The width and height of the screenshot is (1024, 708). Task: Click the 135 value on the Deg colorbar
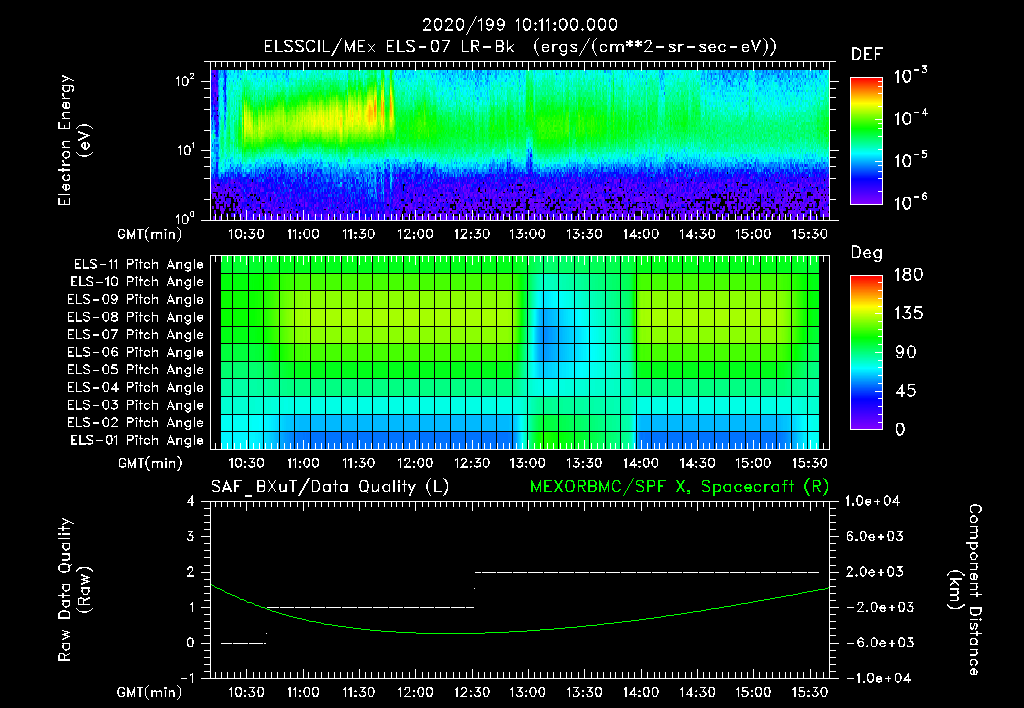[x=908, y=314]
